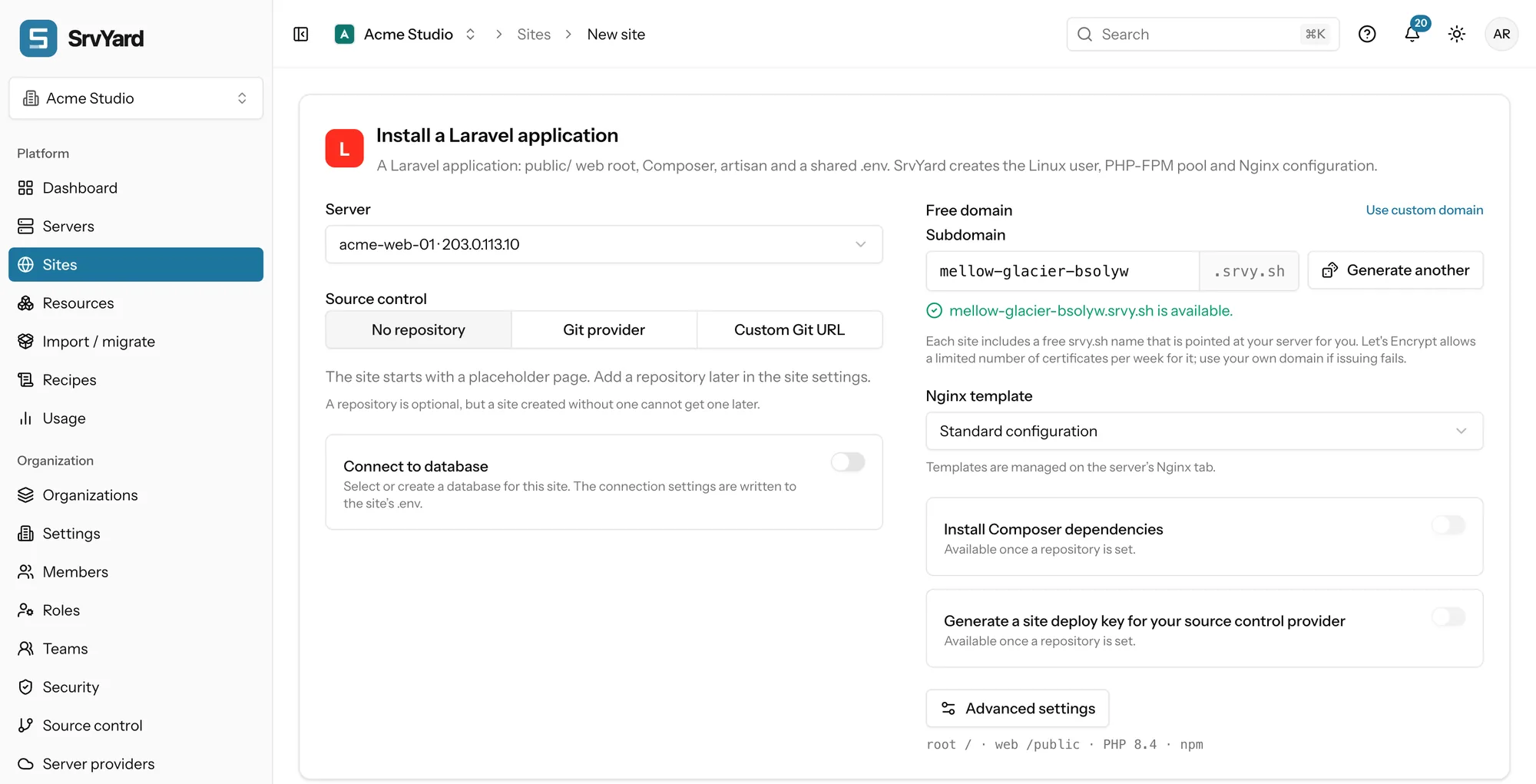Open the help question mark icon

[1367, 35]
